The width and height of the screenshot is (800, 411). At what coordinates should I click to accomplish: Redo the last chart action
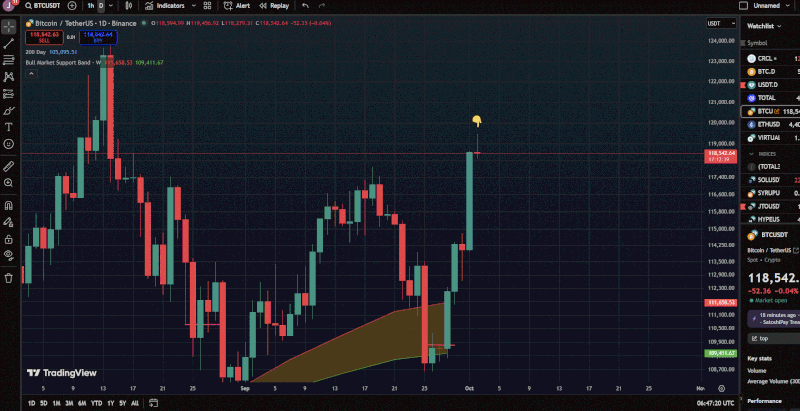[321, 6]
